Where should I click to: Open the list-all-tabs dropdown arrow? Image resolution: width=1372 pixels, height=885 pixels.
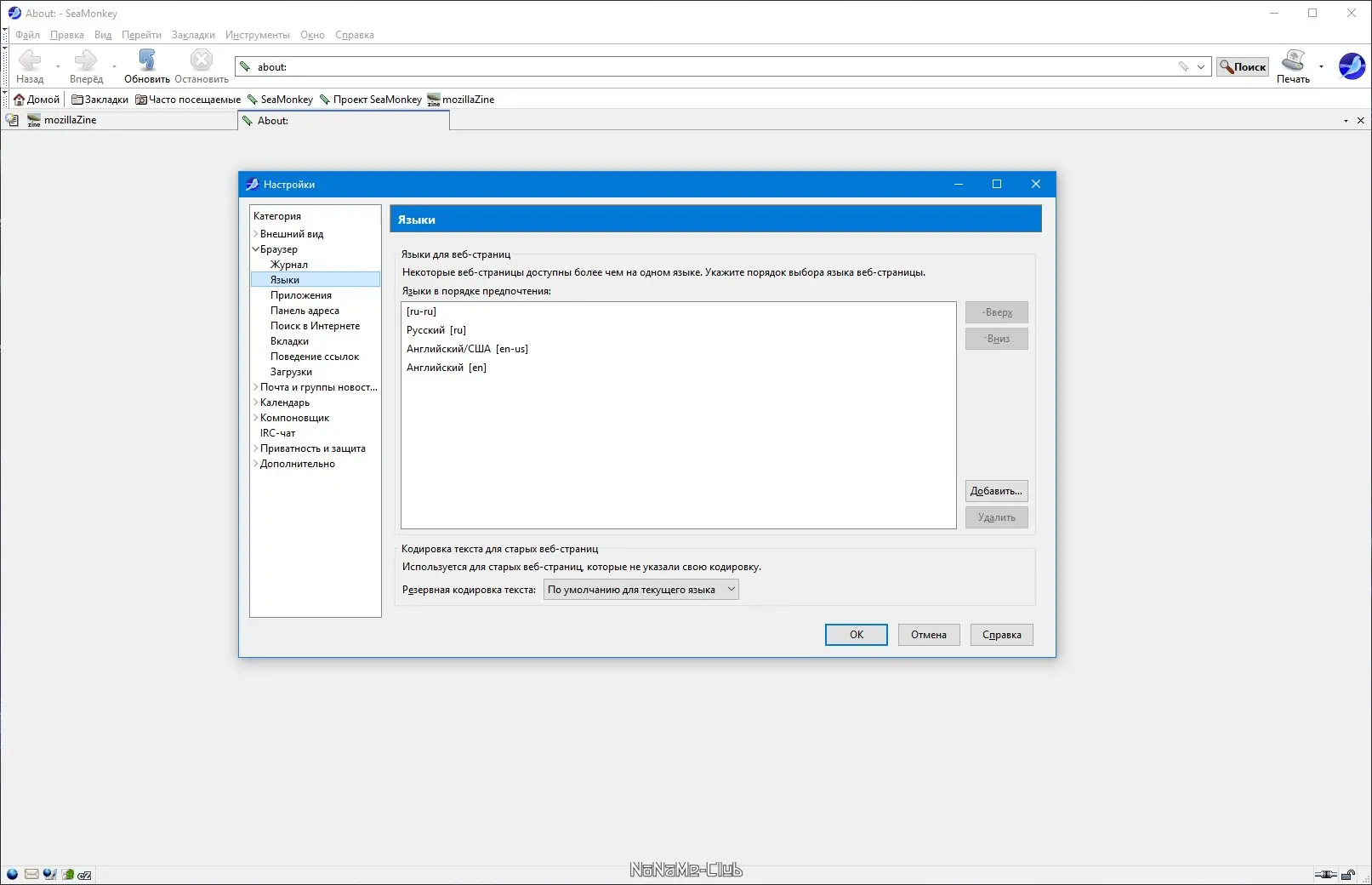click(1346, 121)
